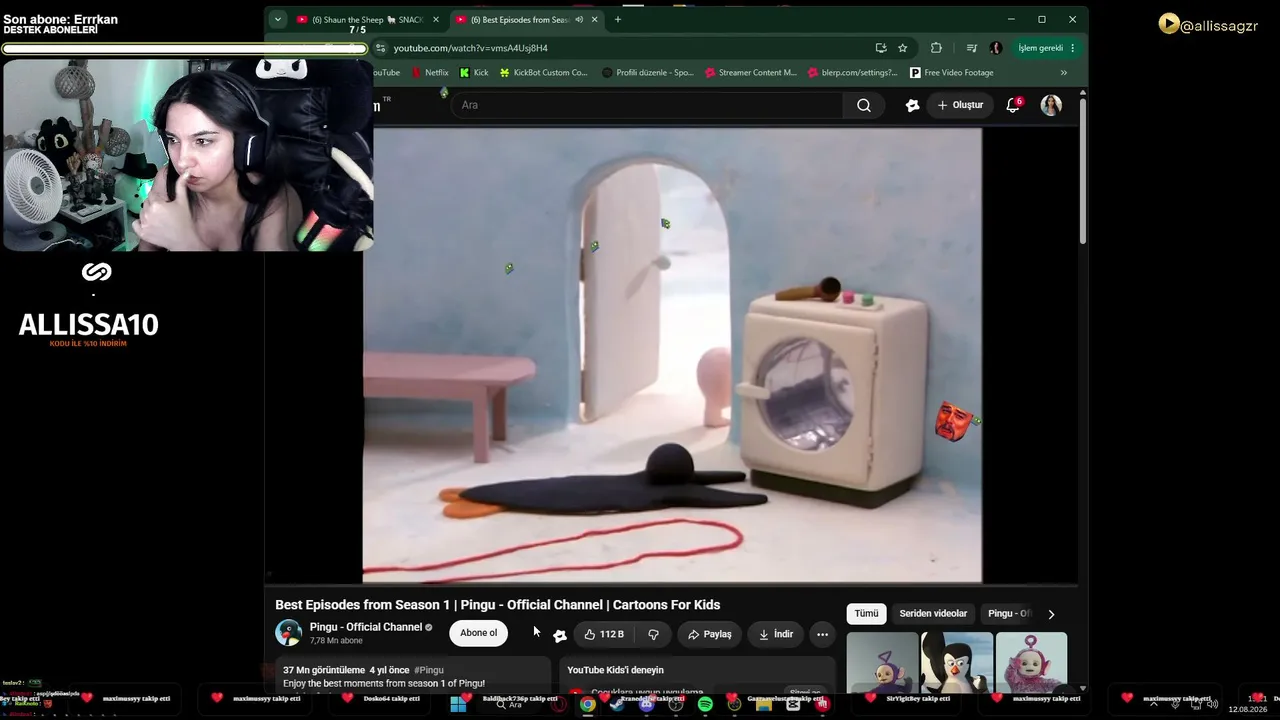Open the blerp.com/settings bookmark

852,73
